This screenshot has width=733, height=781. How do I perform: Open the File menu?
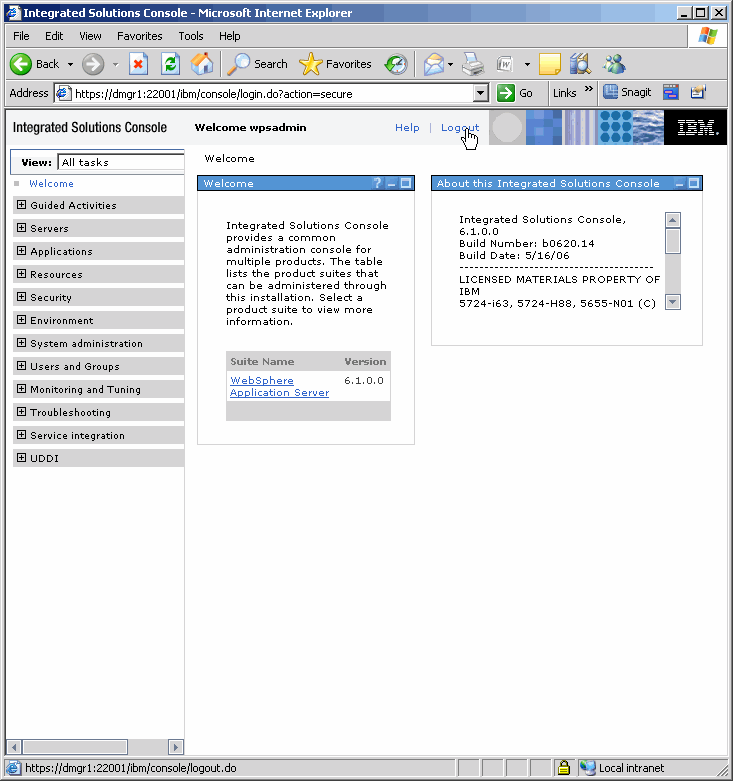pyautogui.click(x=21, y=36)
